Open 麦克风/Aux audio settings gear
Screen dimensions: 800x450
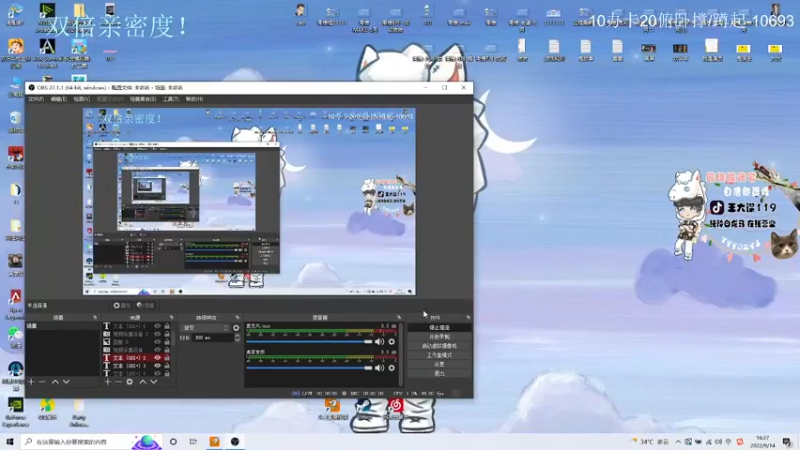coord(391,341)
